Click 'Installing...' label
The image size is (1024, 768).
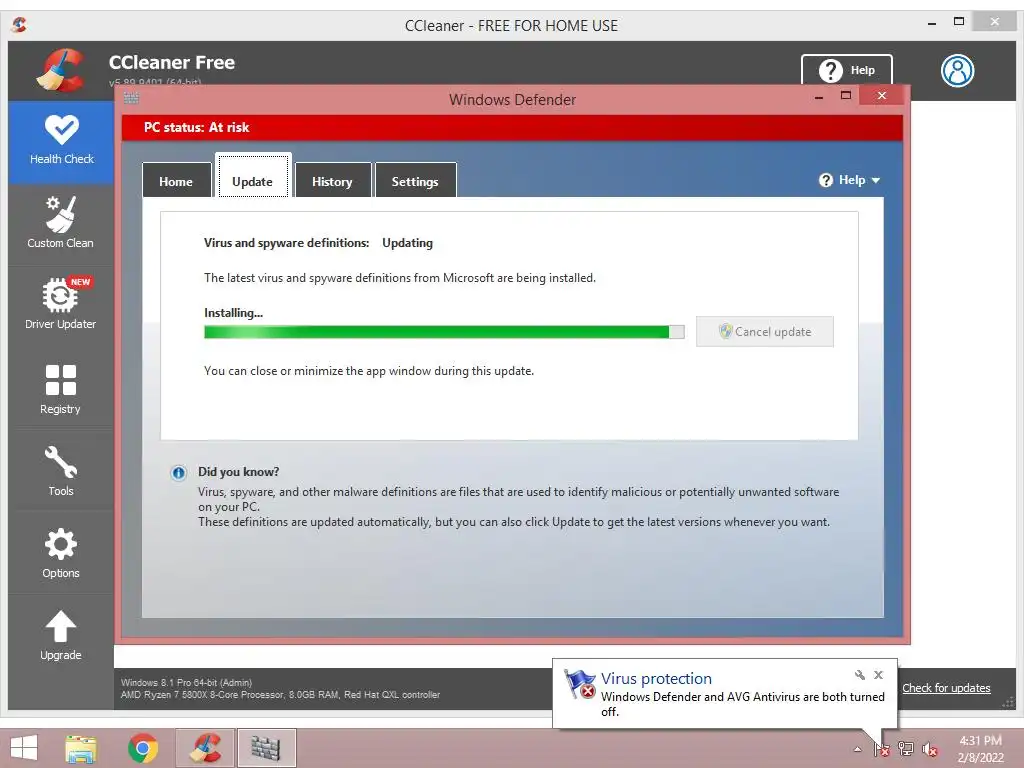(x=233, y=313)
